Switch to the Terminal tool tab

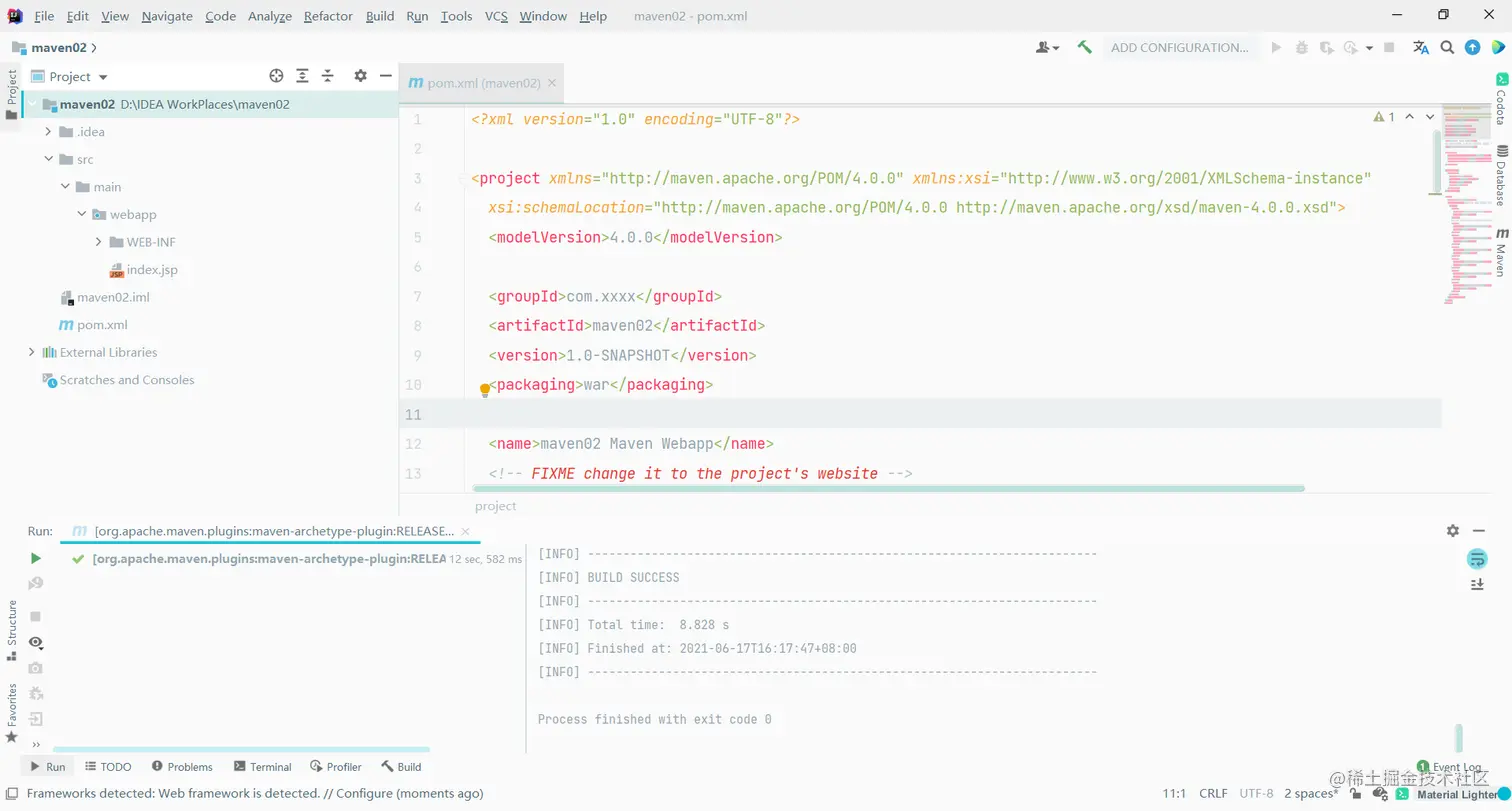262,767
